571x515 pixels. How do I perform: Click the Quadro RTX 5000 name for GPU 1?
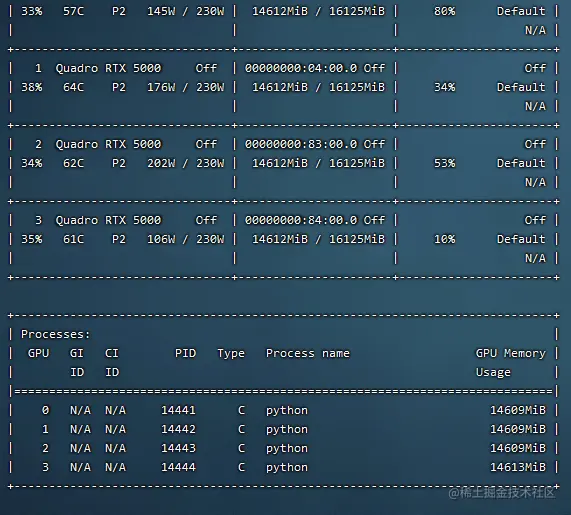coord(108,68)
